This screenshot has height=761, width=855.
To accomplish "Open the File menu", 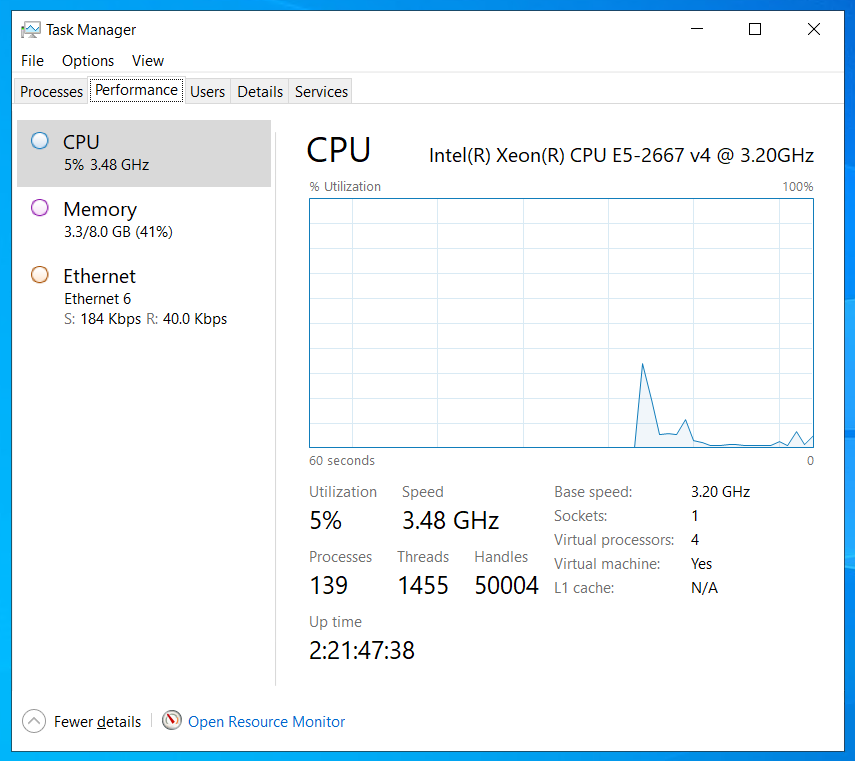I will click(x=32, y=61).
